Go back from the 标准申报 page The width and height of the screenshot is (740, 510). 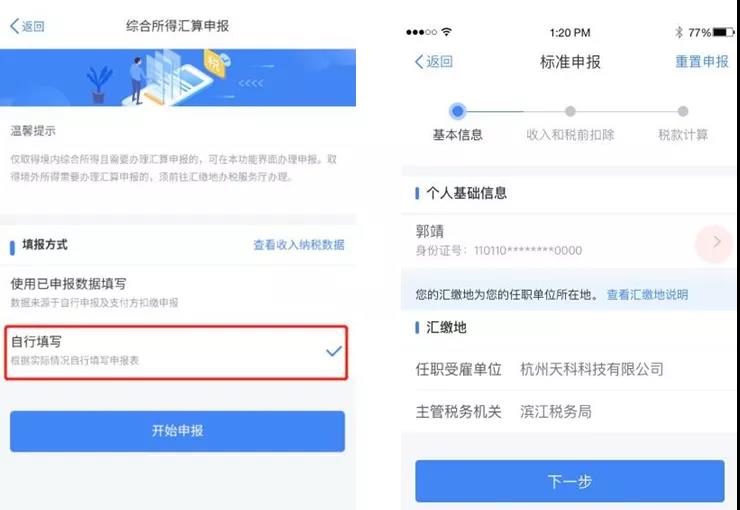click(433, 61)
